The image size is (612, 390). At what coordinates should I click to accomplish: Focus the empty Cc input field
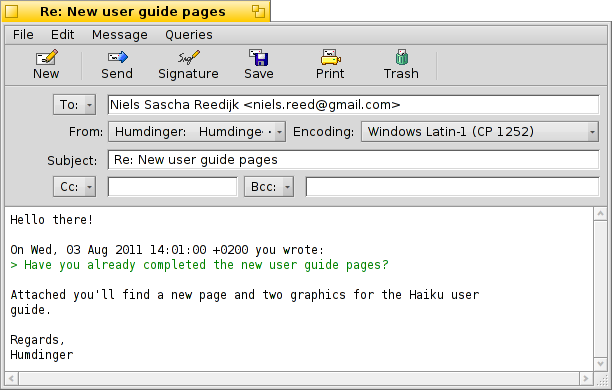[x=173, y=187]
